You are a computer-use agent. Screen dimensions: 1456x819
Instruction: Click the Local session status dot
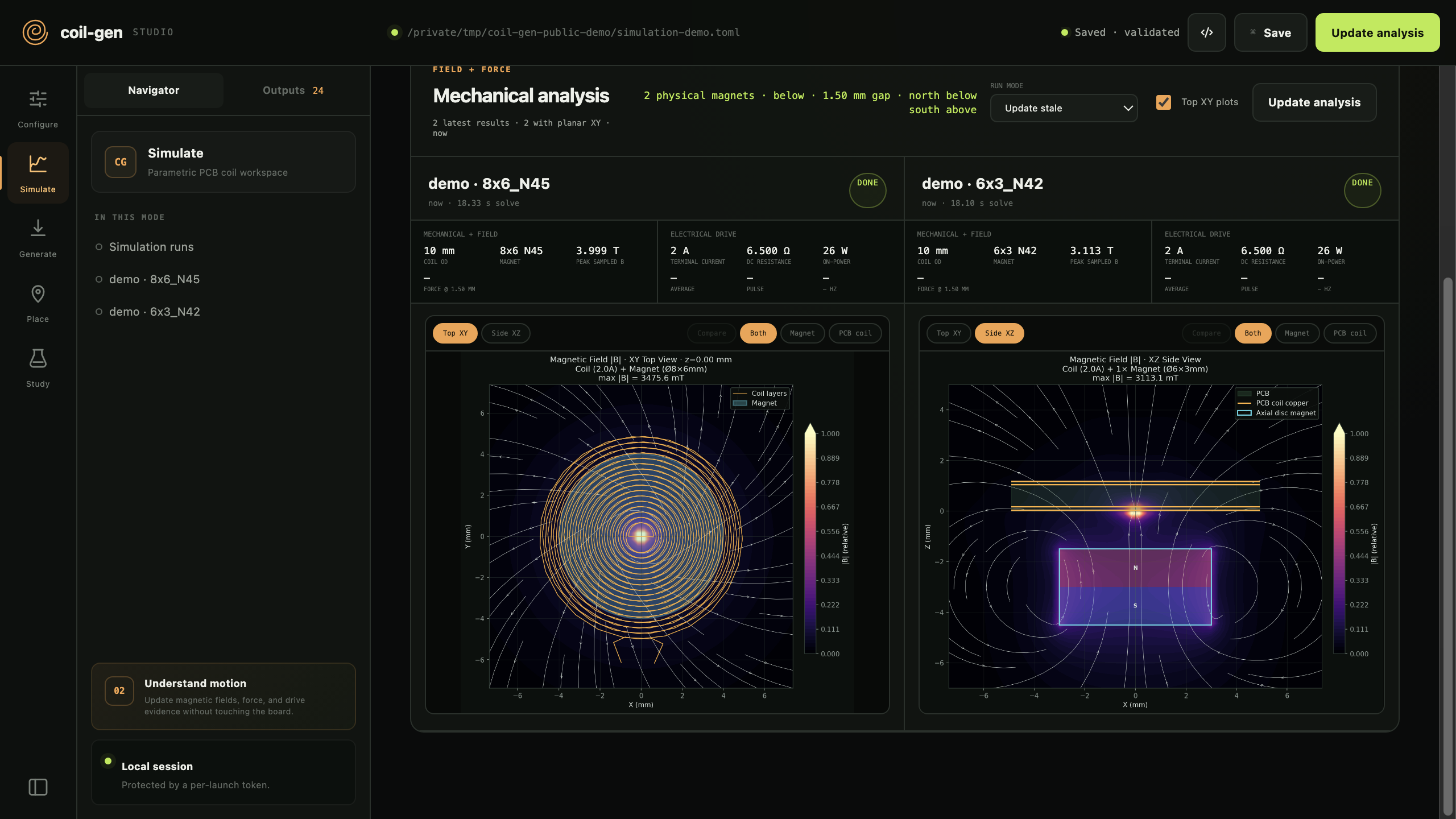pos(108,761)
